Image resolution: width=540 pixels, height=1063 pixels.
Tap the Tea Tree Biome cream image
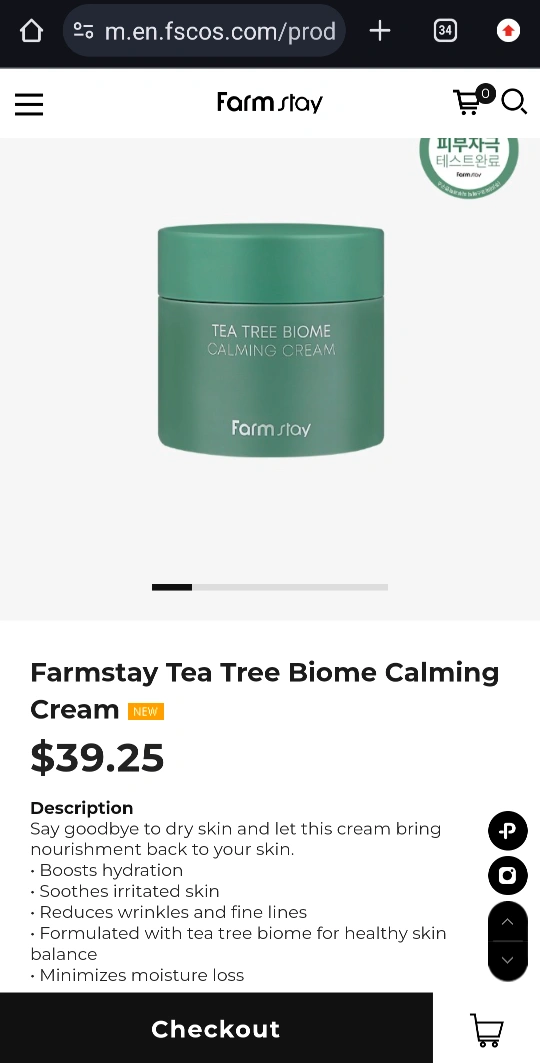pyautogui.click(x=271, y=340)
